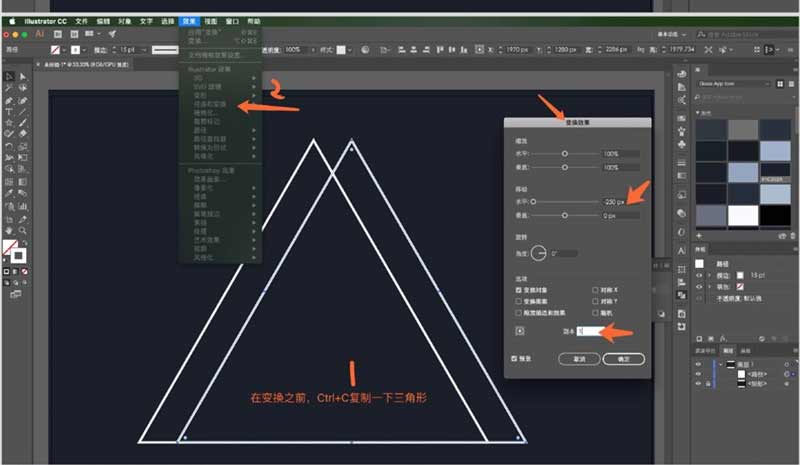Open the 文件 menu
The height and width of the screenshot is (465, 800).
click(x=81, y=21)
